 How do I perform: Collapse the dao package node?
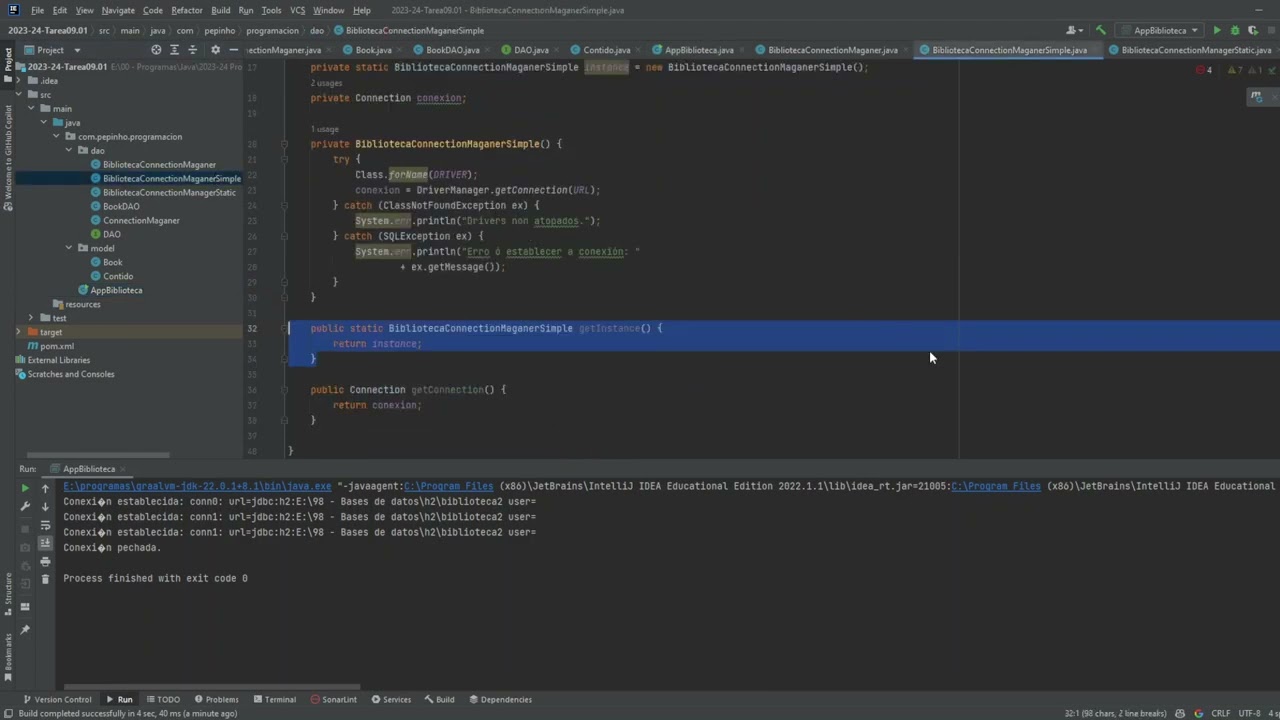click(x=69, y=151)
